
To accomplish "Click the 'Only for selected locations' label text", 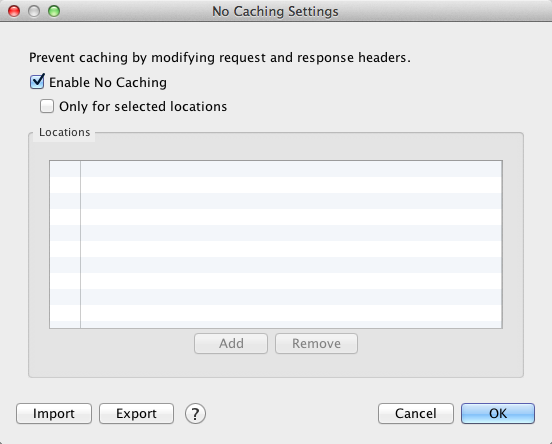I will [x=143, y=106].
